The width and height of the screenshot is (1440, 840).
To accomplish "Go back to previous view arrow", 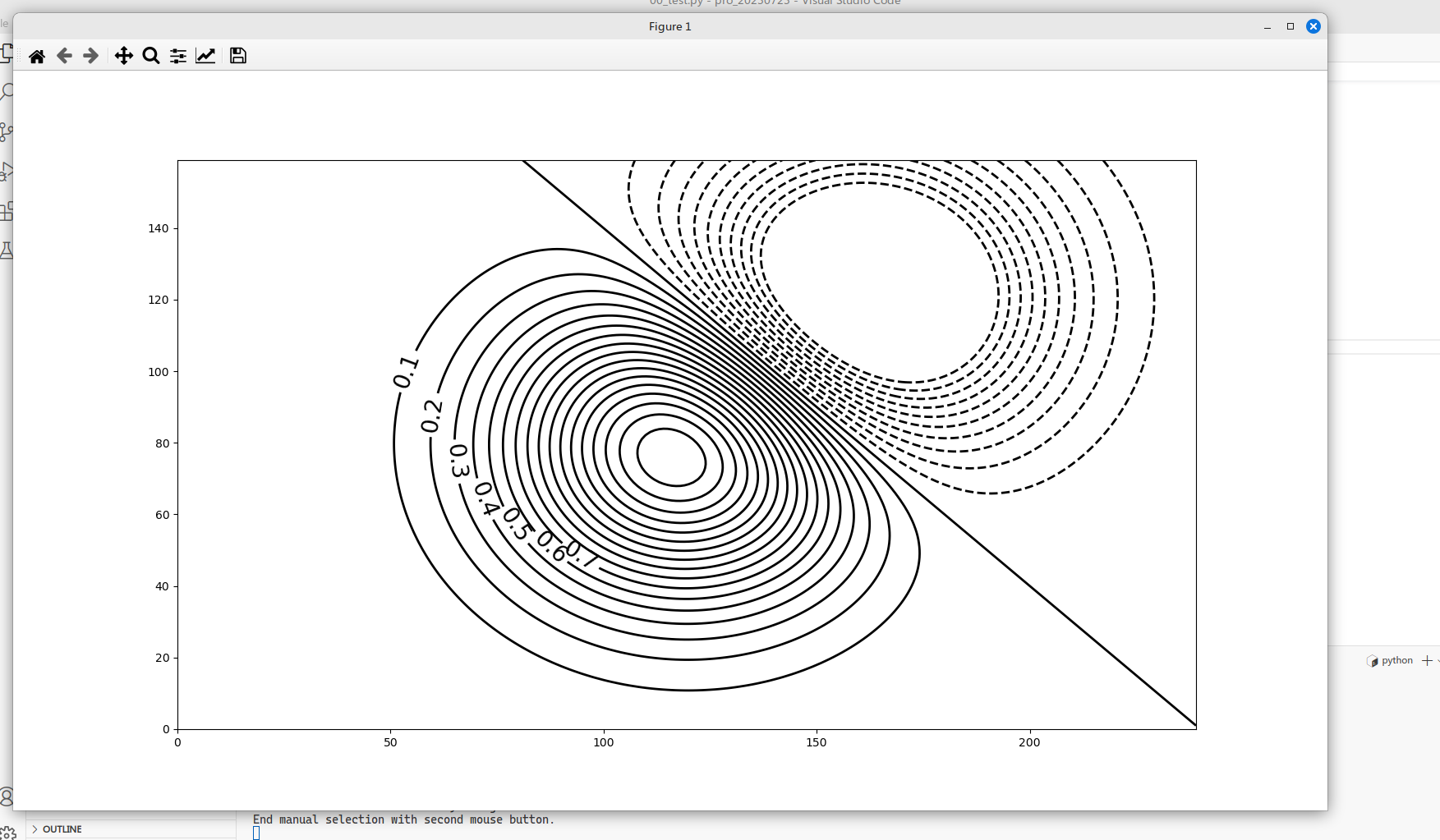I will point(64,56).
